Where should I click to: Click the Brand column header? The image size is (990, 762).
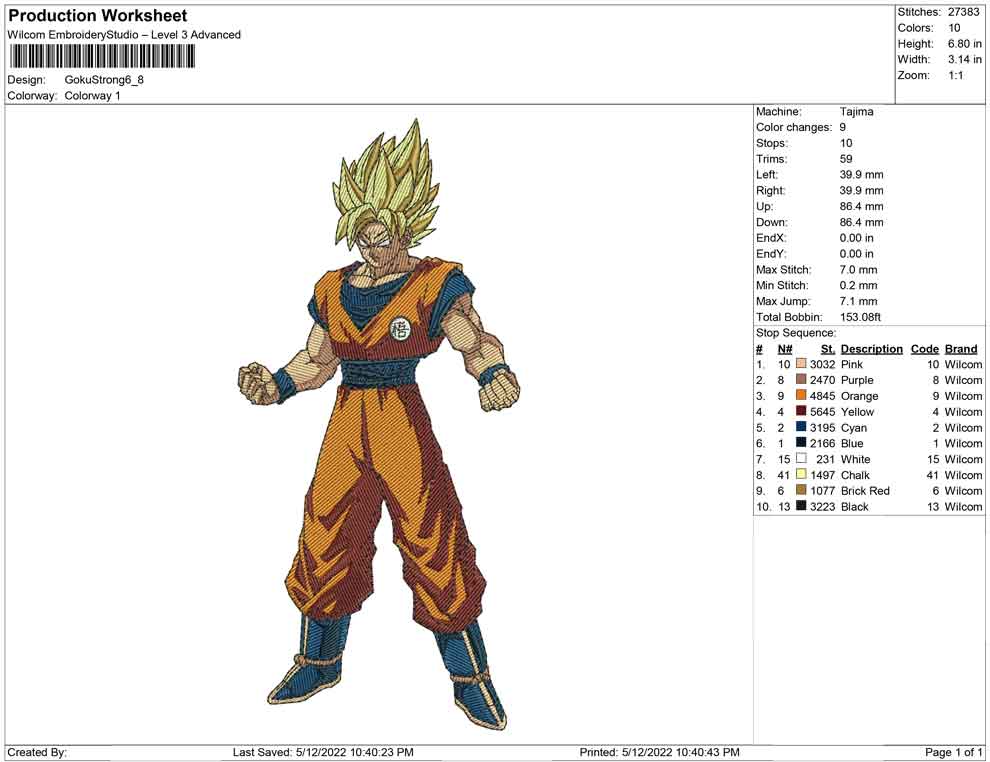[961, 349]
